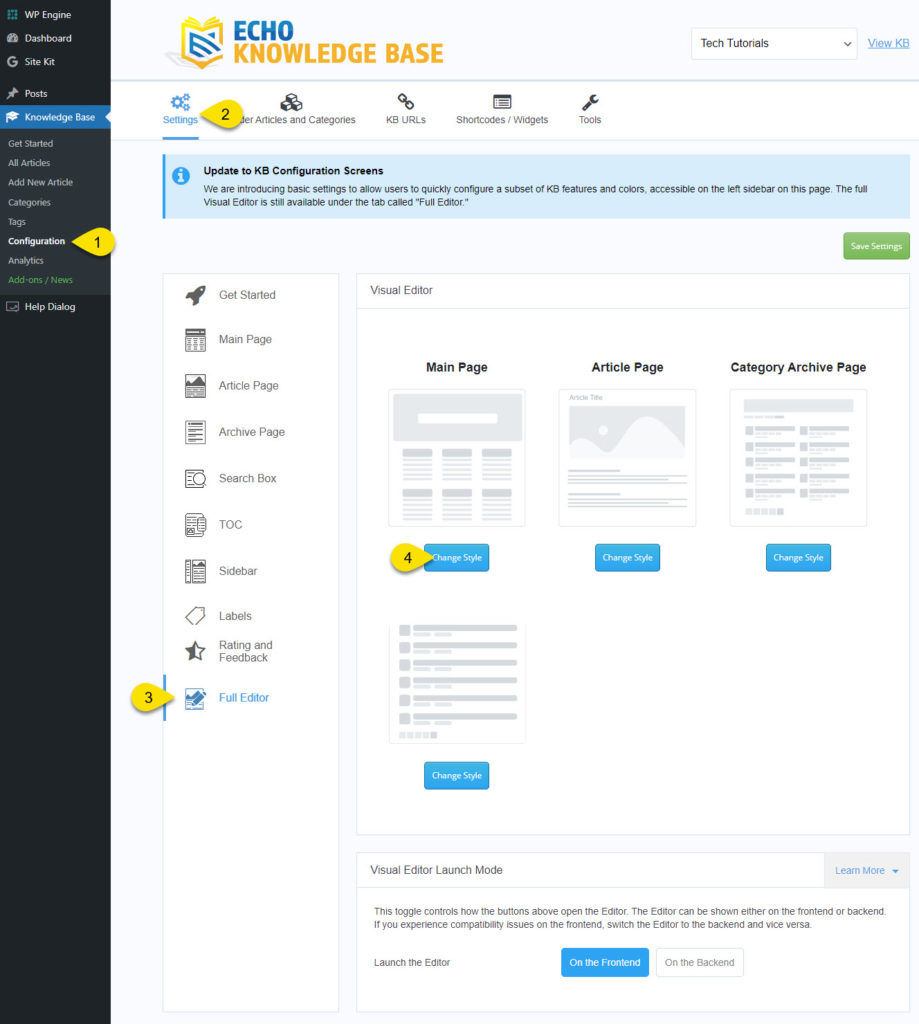The image size is (919, 1024).
Task: Open the Shortcodes / Widgets tab
Action: [x=504, y=108]
